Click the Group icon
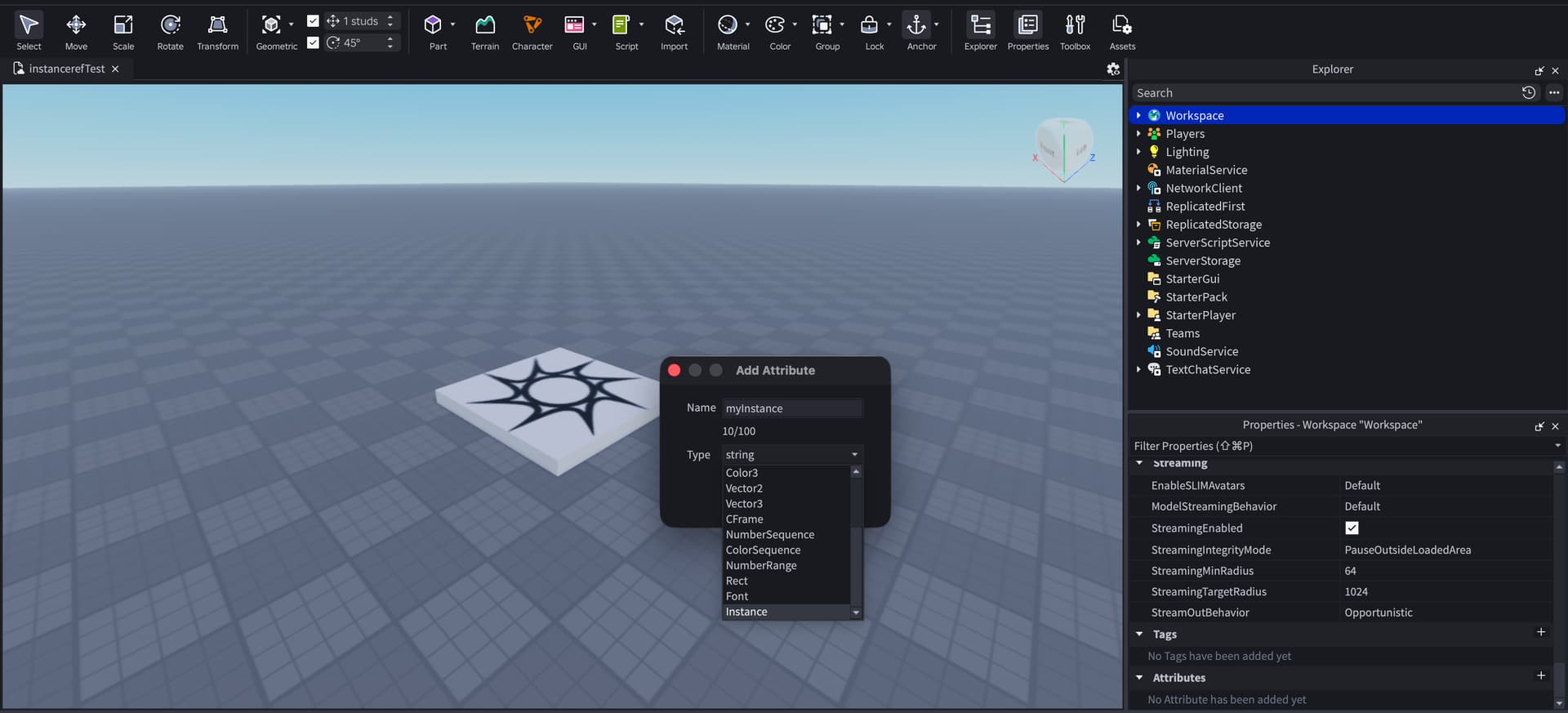Image resolution: width=1568 pixels, height=713 pixels. pyautogui.click(x=822, y=25)
